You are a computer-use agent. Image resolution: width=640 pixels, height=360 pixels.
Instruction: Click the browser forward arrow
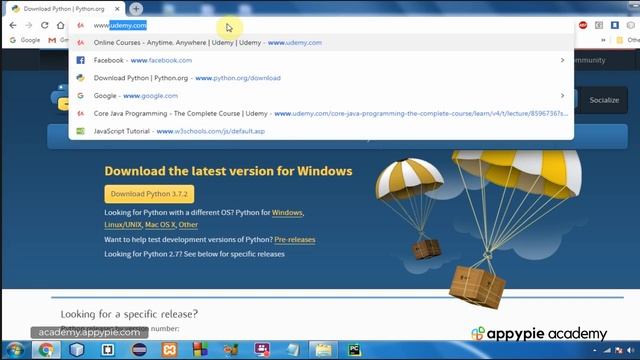(29, 25)
